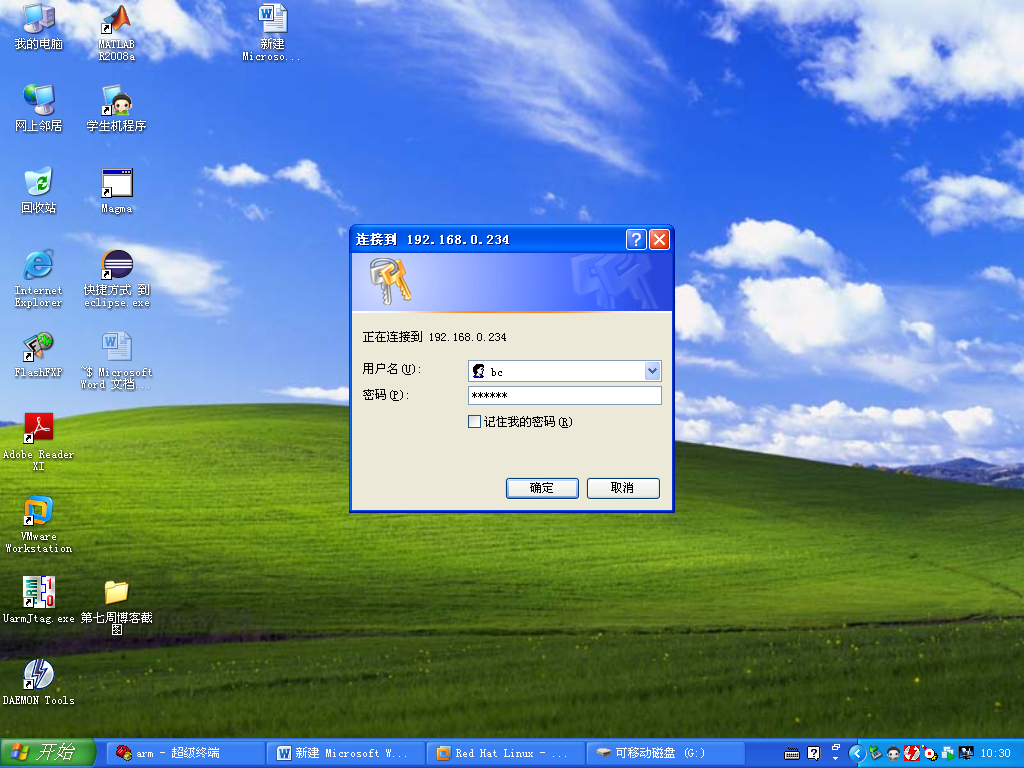Confirm login with the 确定 button
The width and height of the screenshot is (1024, 768).
pos(542,488)
